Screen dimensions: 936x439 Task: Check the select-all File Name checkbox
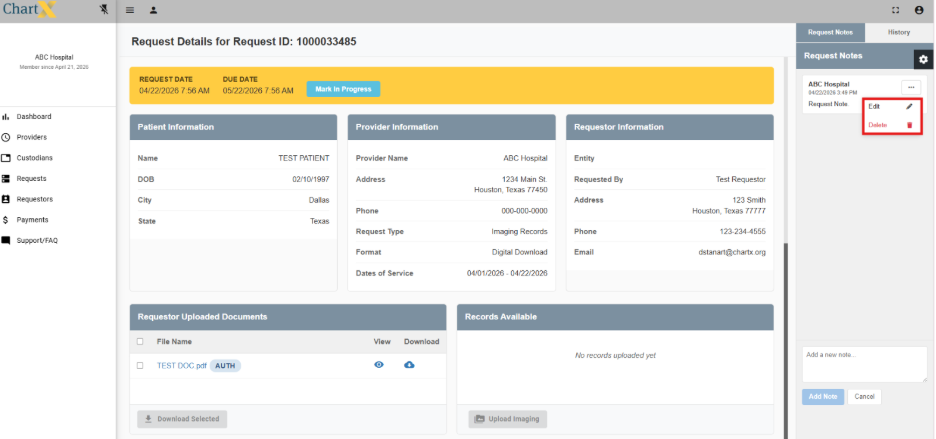(x=140, y=342)
